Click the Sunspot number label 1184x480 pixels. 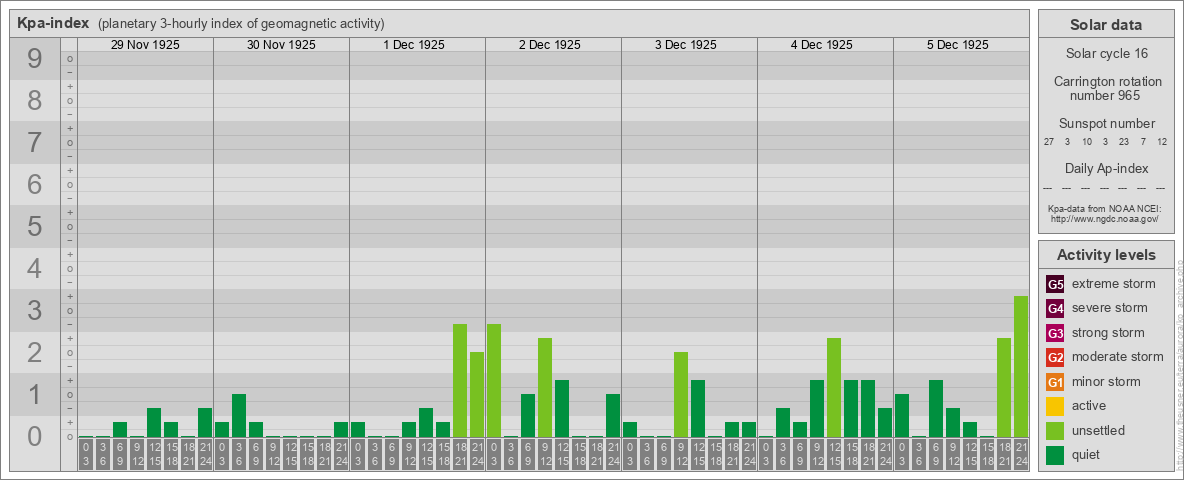click(1106, 124)
